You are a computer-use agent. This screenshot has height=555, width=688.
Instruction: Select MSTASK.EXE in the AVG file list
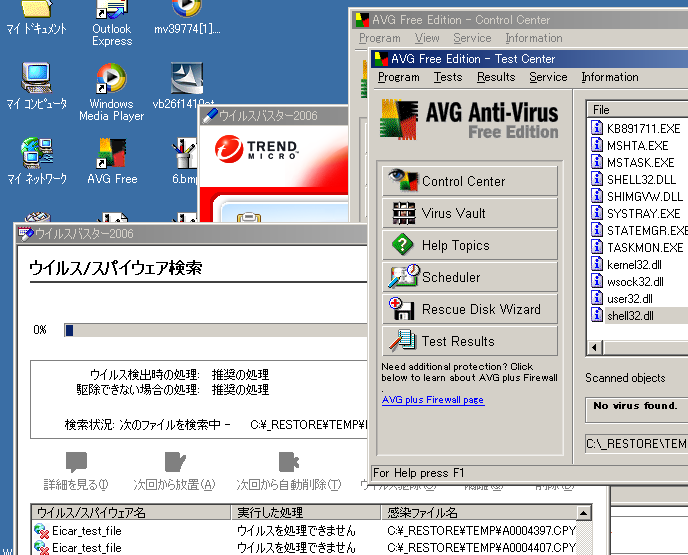(640, 163)
